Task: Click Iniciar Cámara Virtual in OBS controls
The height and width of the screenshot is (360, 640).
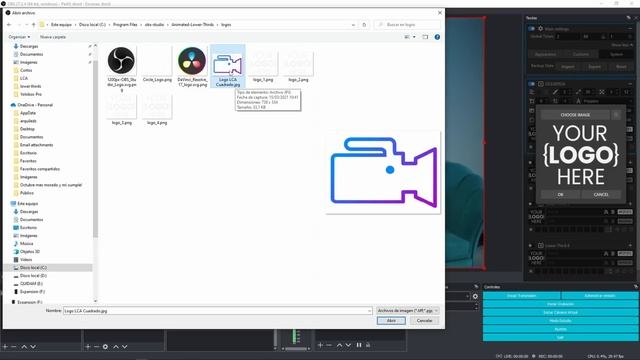Action: tap(560, 312)
